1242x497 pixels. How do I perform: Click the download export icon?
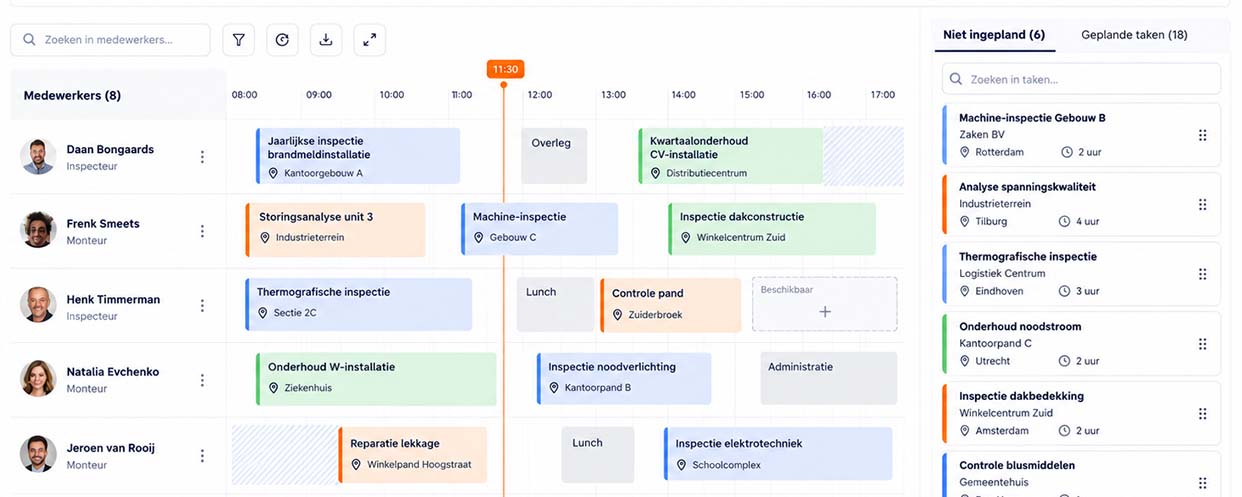(326, 40)
